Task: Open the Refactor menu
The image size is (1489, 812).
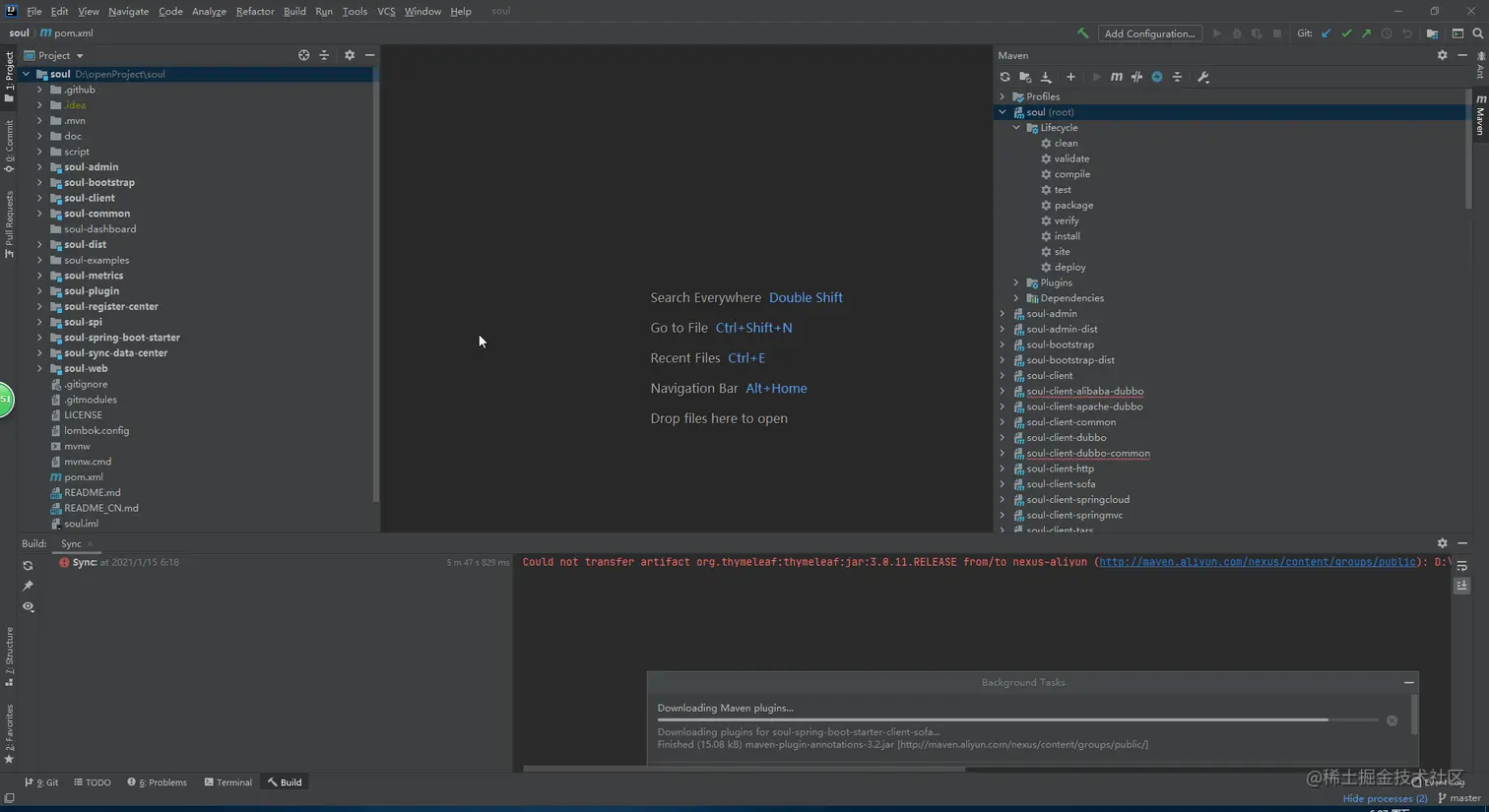Action: pyautogui.click(x=255, y=11)
